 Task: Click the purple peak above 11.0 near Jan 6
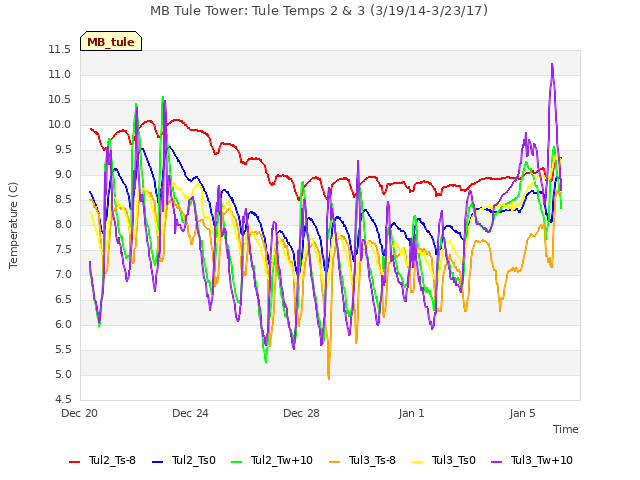click(552, 64)
